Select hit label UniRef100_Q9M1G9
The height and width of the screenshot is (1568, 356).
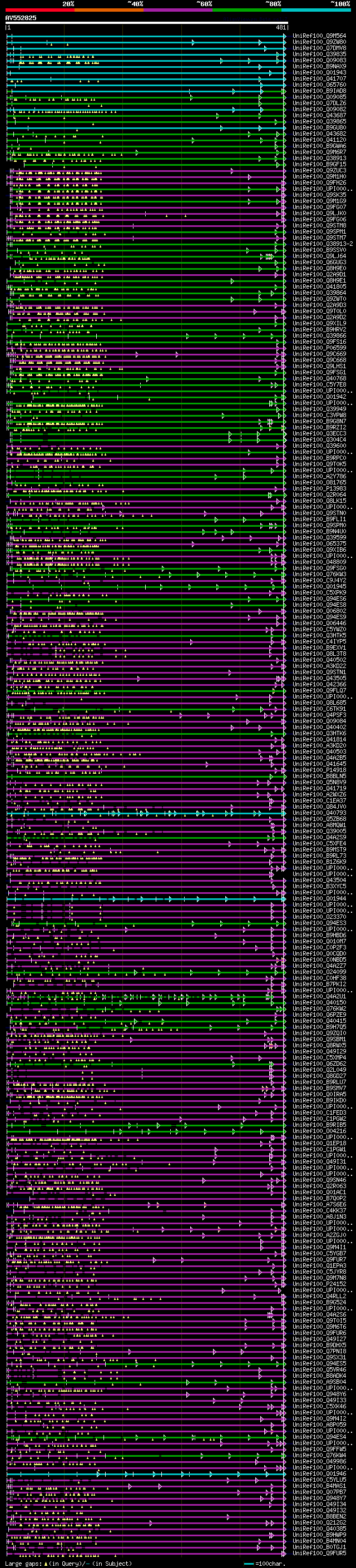click(x=319, y=201)
